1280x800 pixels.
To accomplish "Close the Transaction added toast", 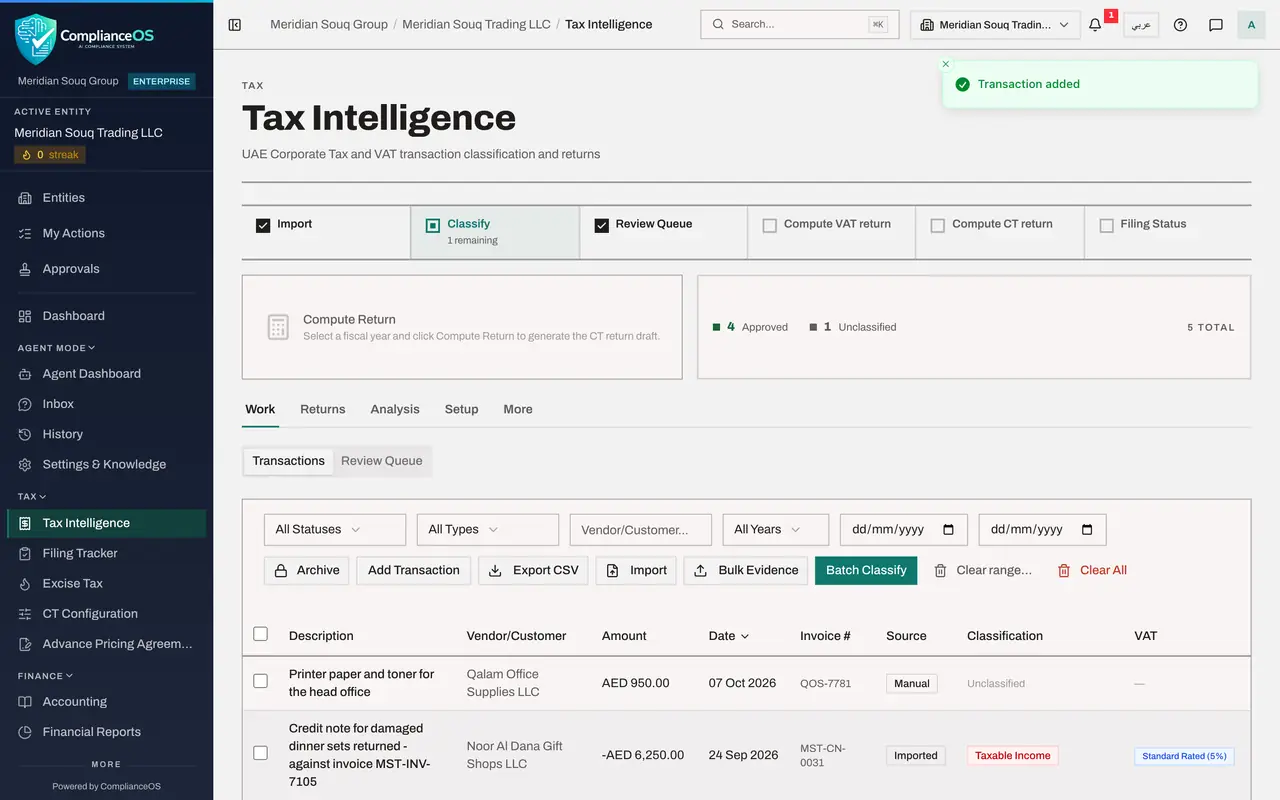I will pos(946,64).
